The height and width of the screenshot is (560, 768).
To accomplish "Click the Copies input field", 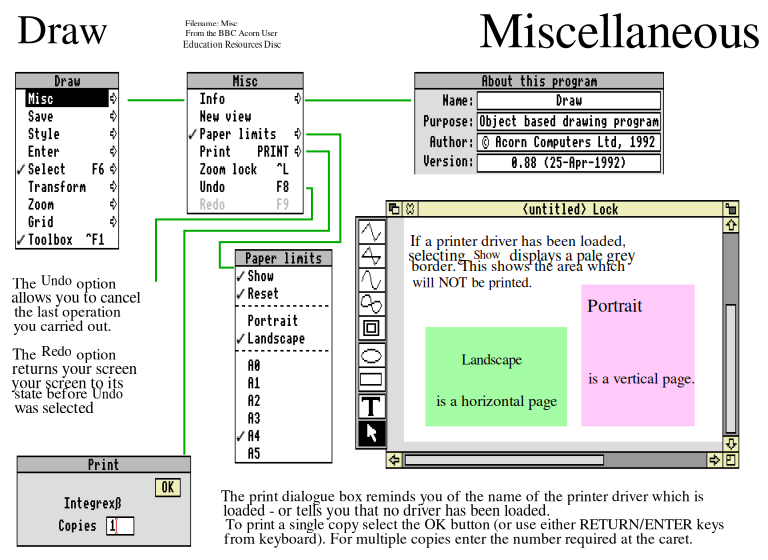I will point(120,526).
